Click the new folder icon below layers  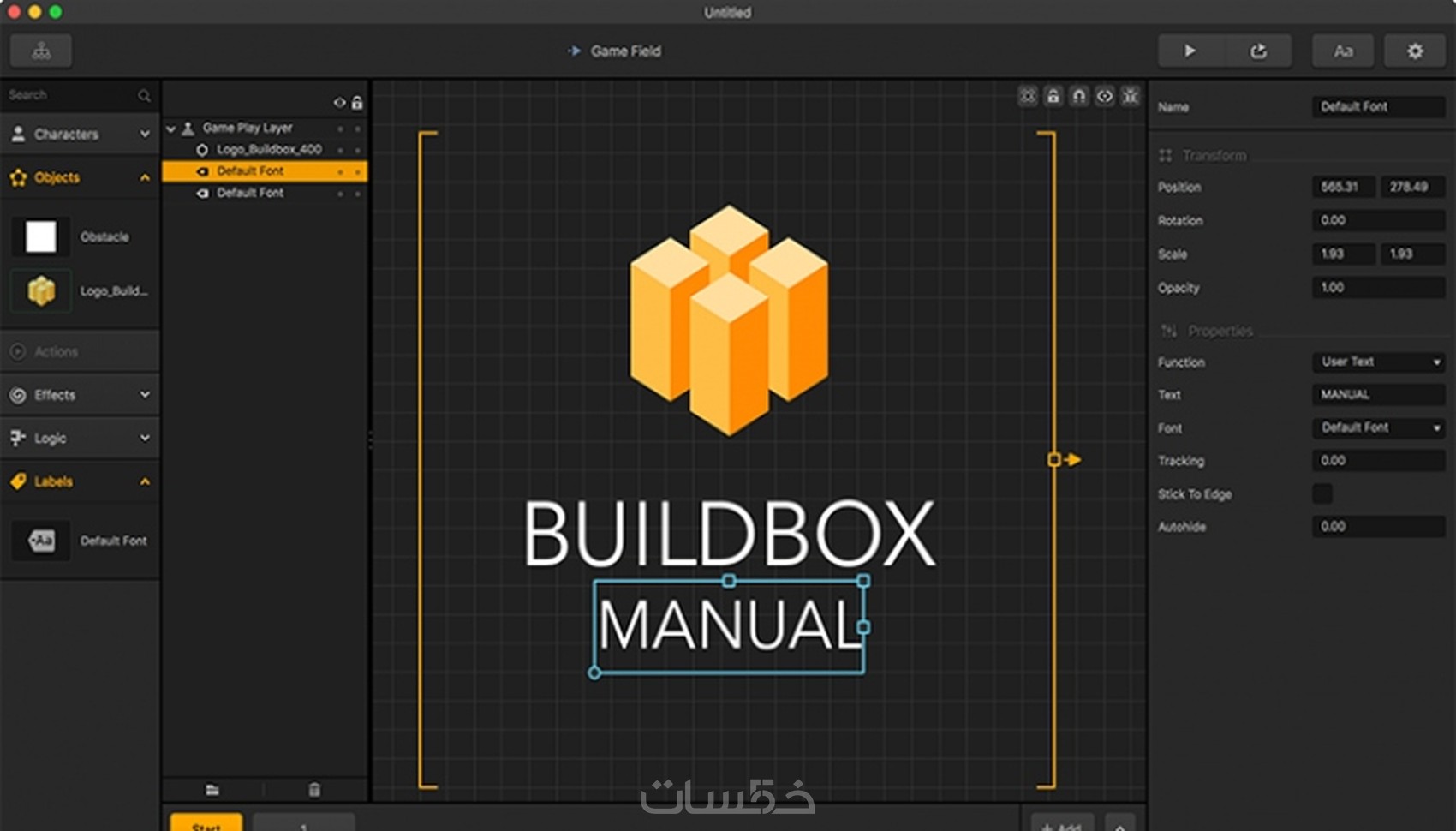212,790
